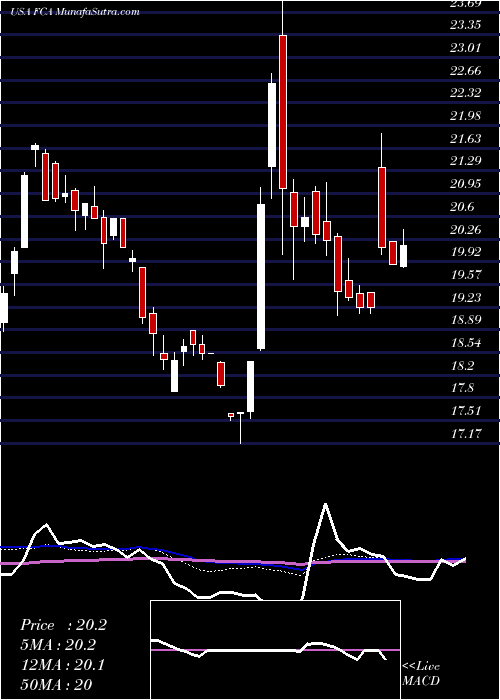Click the 18.2 price axis label
Screen dimensions: 500x700
(462, 366)
